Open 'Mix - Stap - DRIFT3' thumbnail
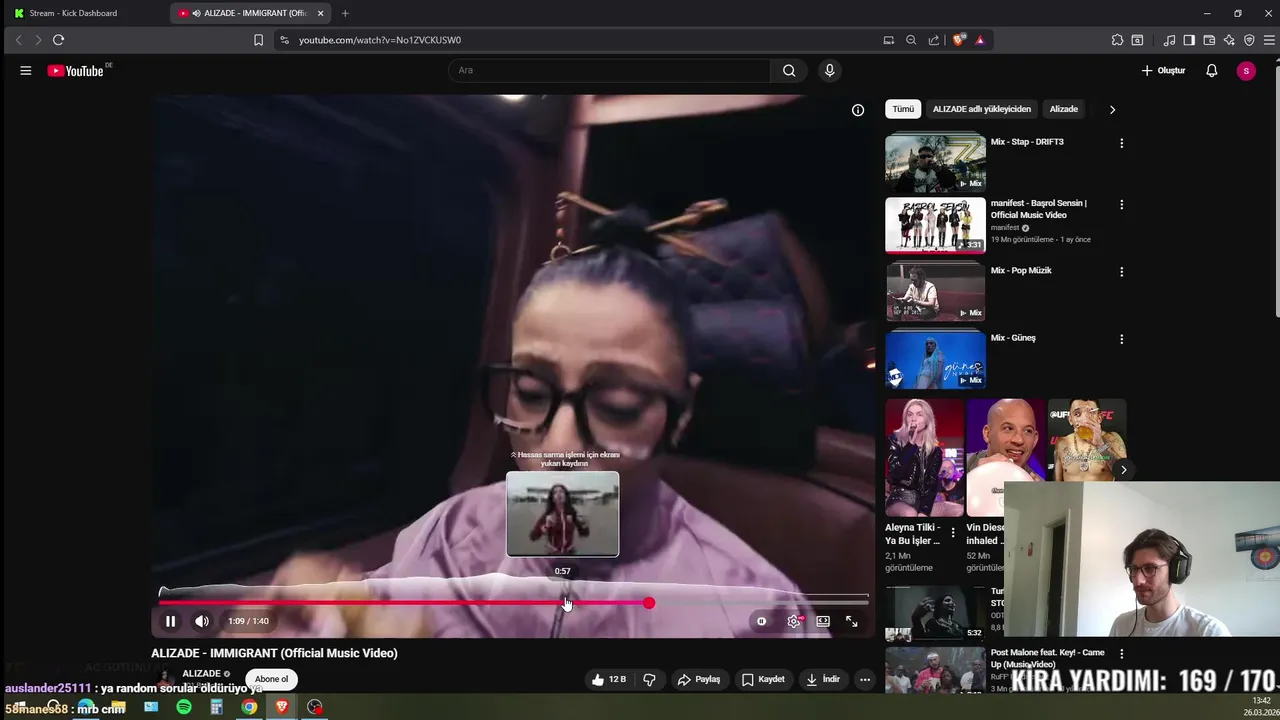This screenshot has width=1280, height=720. click(935, 162)
